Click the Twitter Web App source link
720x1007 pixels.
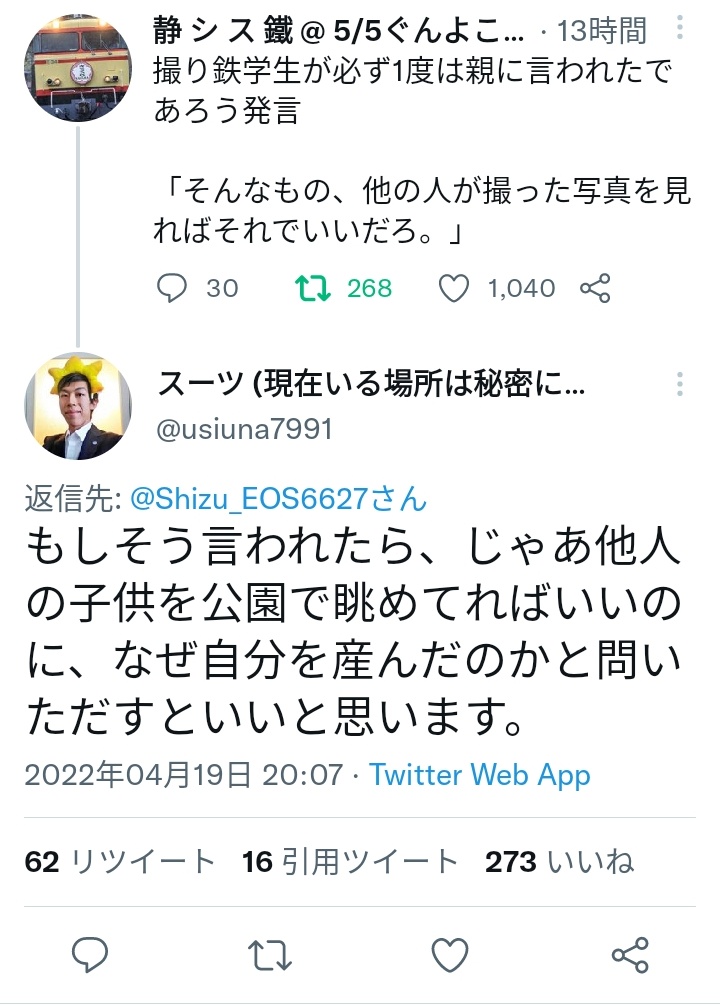(x=480, y=775)
